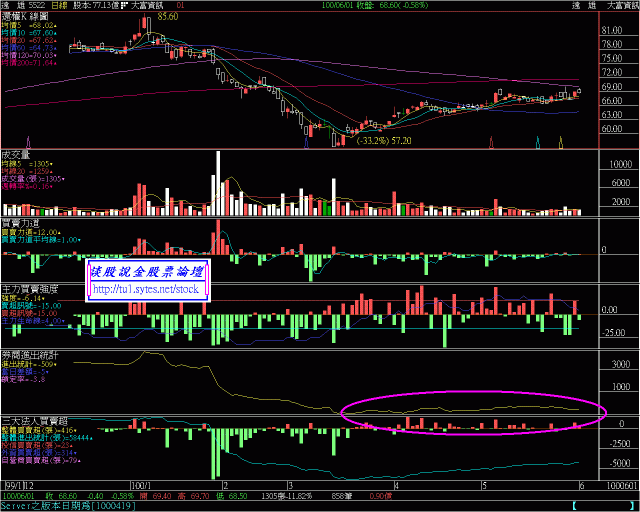Click the 股本 77.13億 capital label
640x512 pixels.
click(96, 5)
